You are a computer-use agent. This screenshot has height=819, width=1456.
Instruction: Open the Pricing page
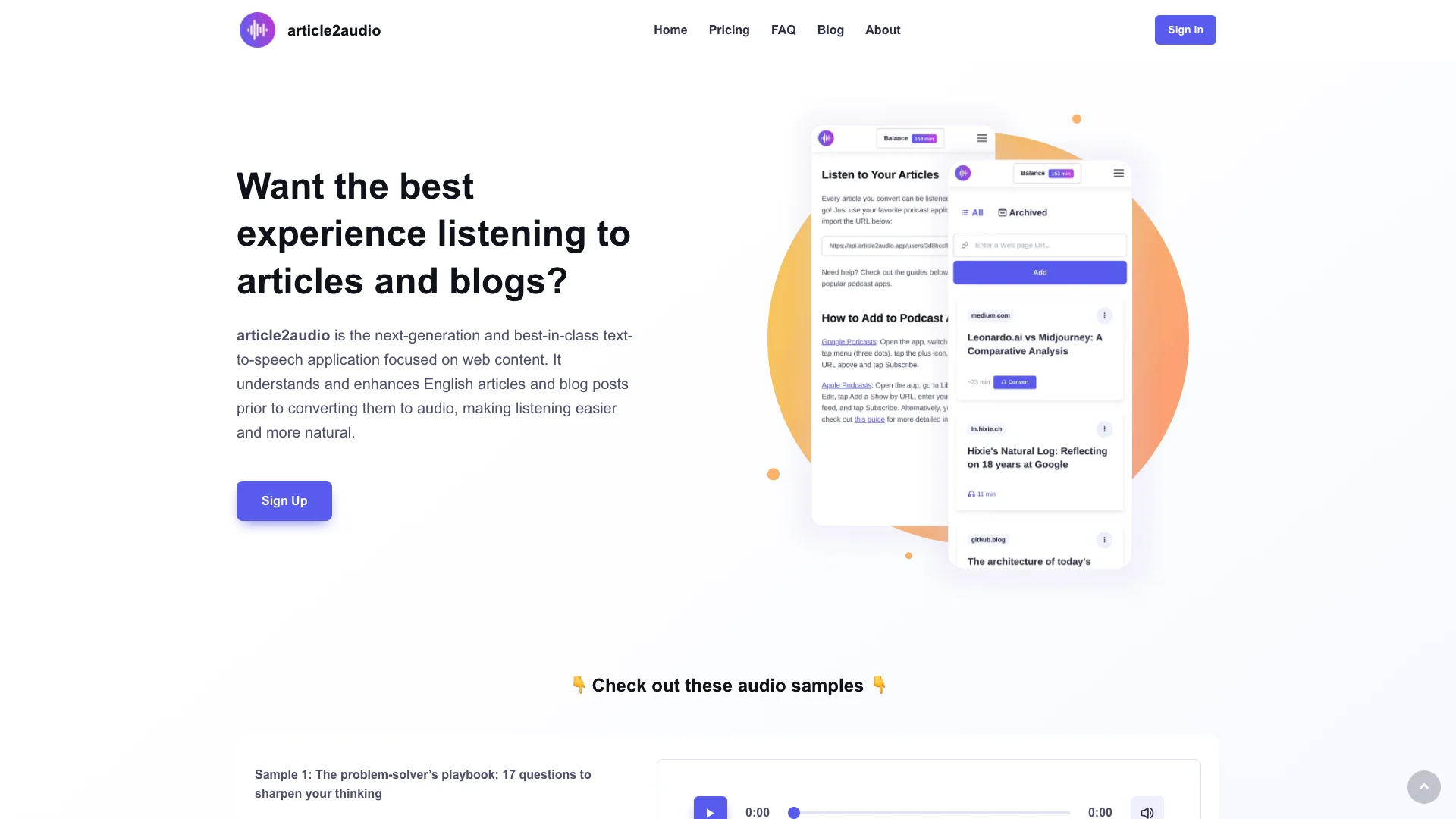728,30
